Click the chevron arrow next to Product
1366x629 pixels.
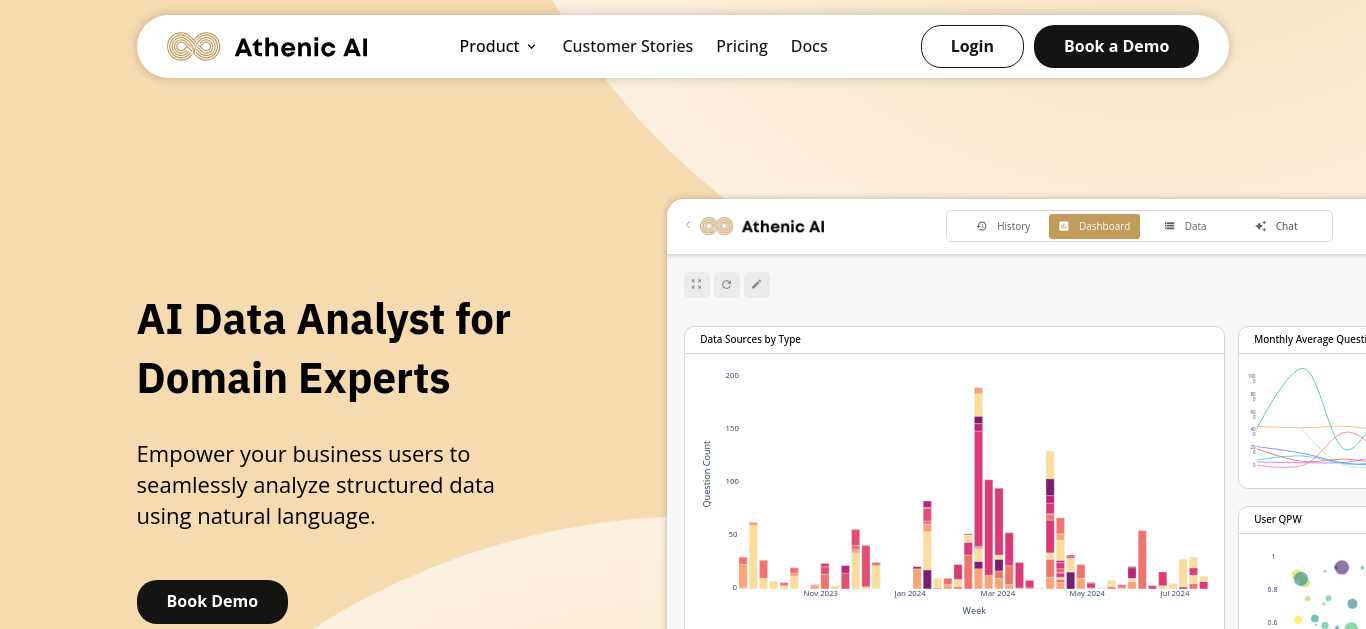click(532, 47)
